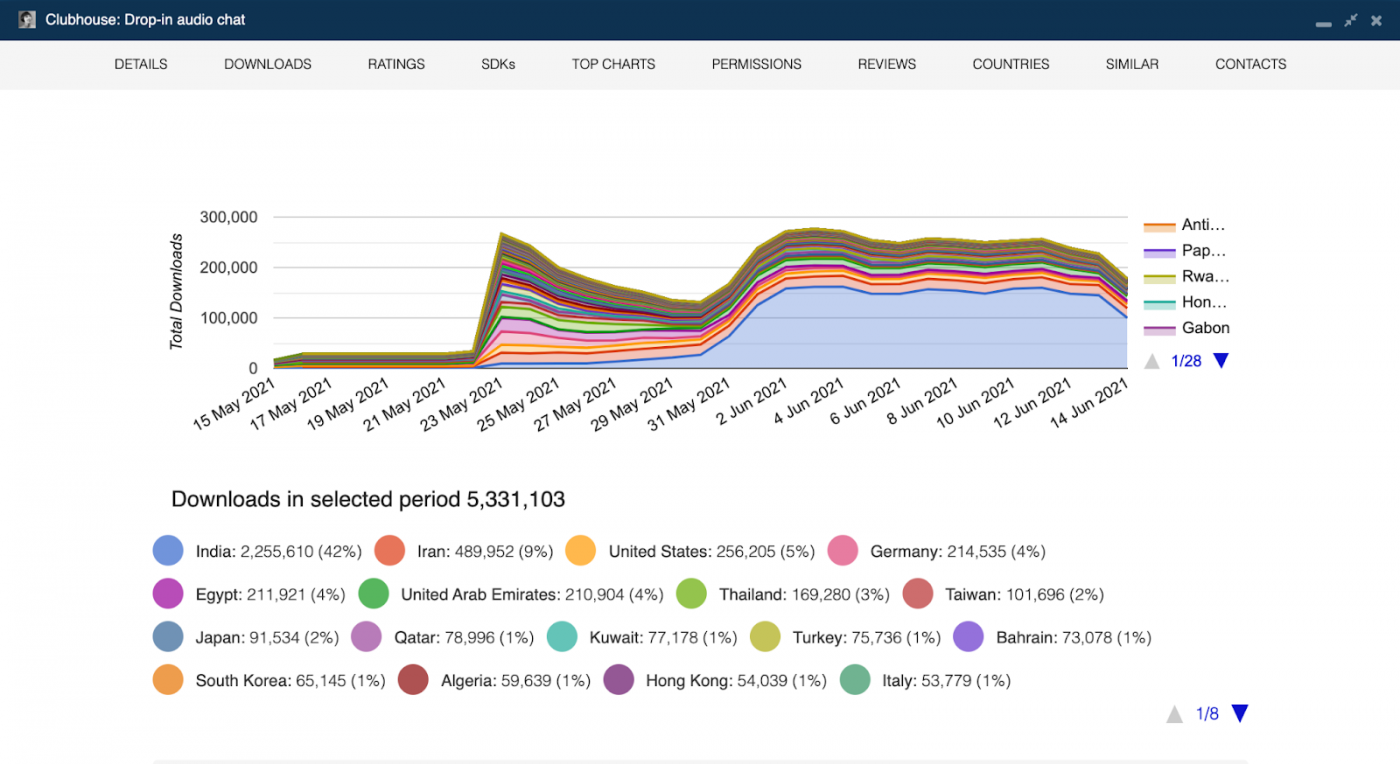Image resolution: width=1400 pixels, height=764 pixels.
Task: Click the text United States: 256,205 (5%)
Action: (x=712, y=551)
